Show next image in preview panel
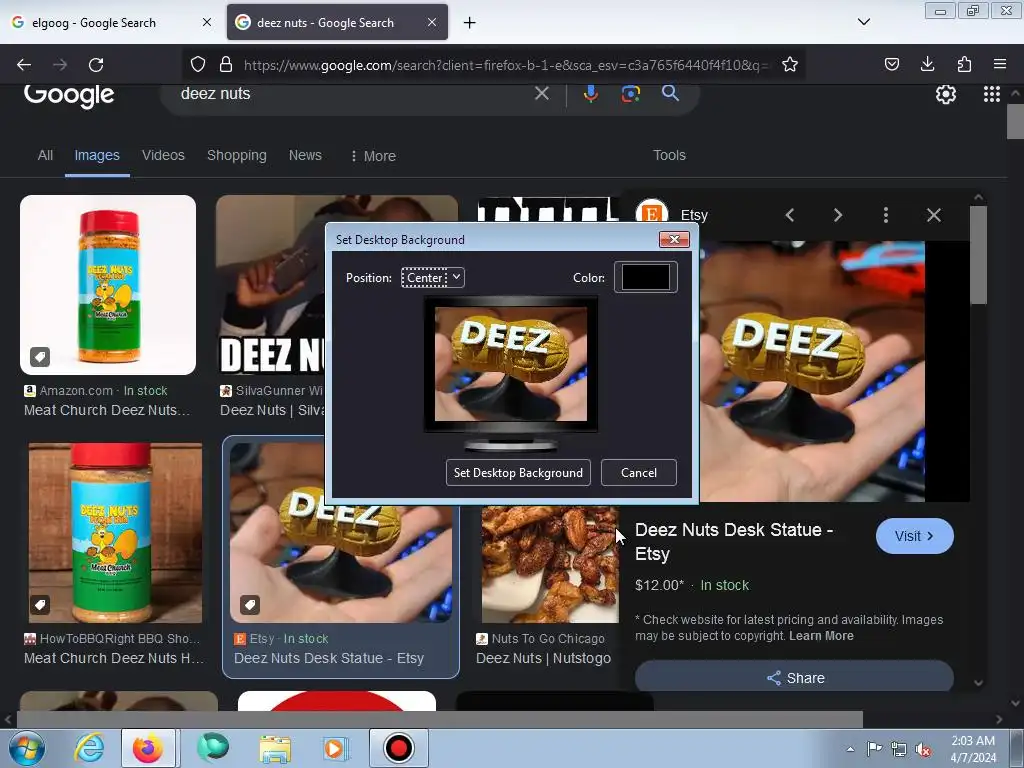1024x768 pixels. pos(838,215)
